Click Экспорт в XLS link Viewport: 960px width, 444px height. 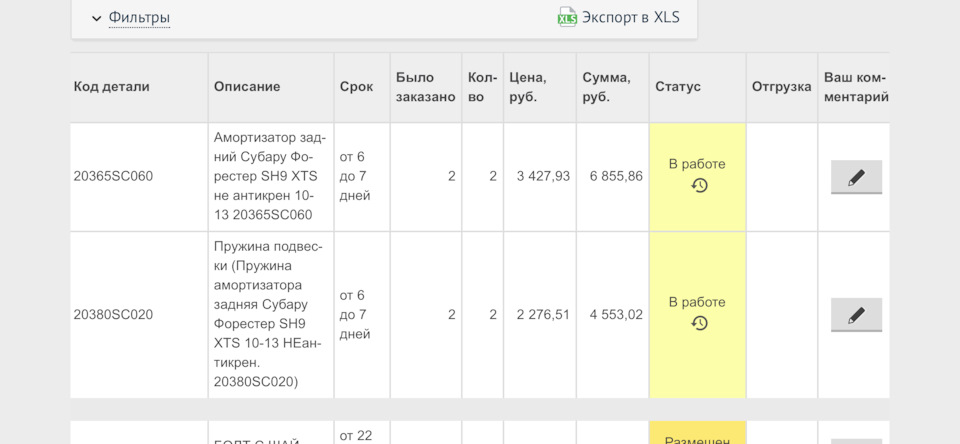(x=631, y=17)
